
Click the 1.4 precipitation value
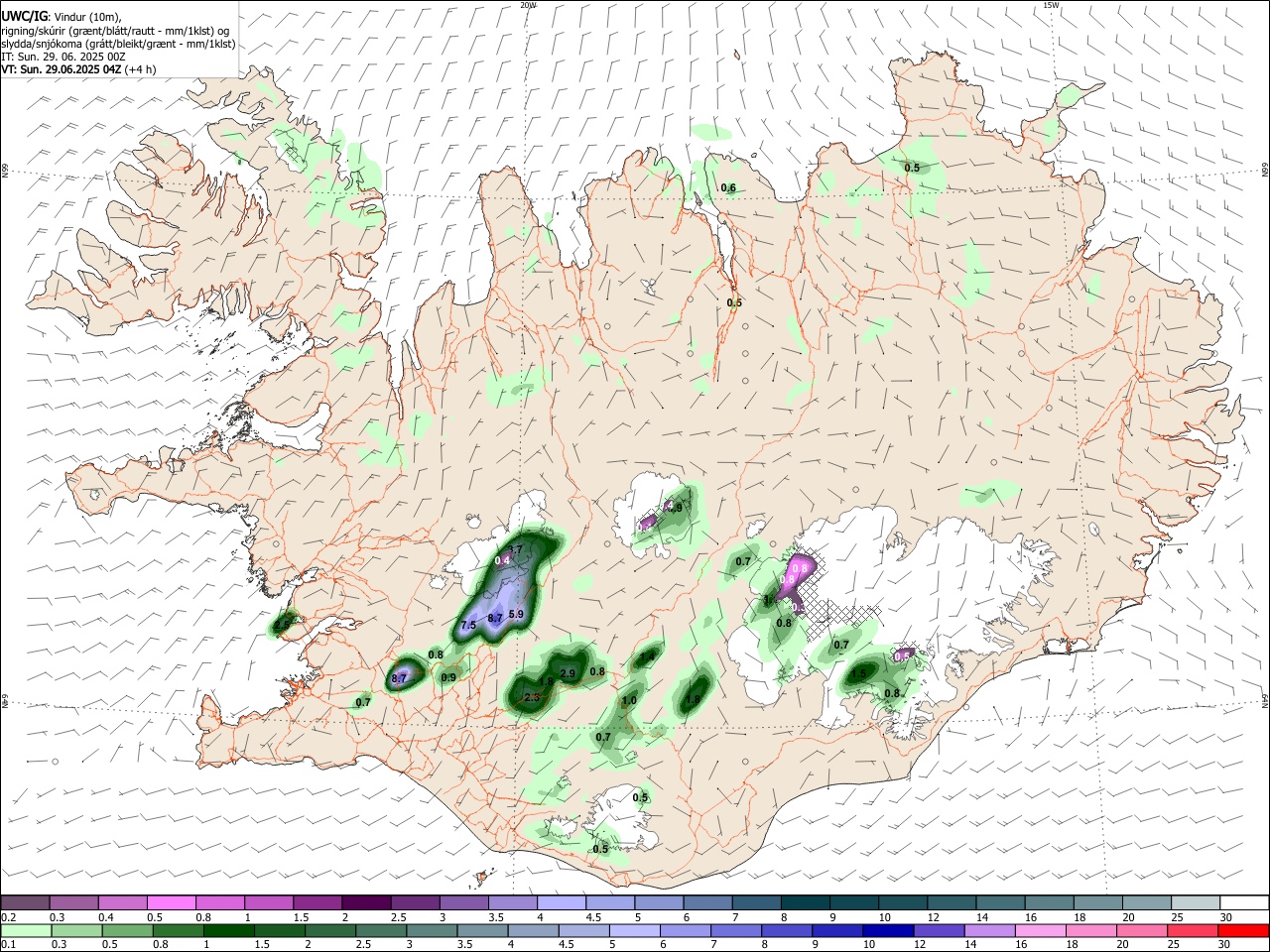(648, 655)
